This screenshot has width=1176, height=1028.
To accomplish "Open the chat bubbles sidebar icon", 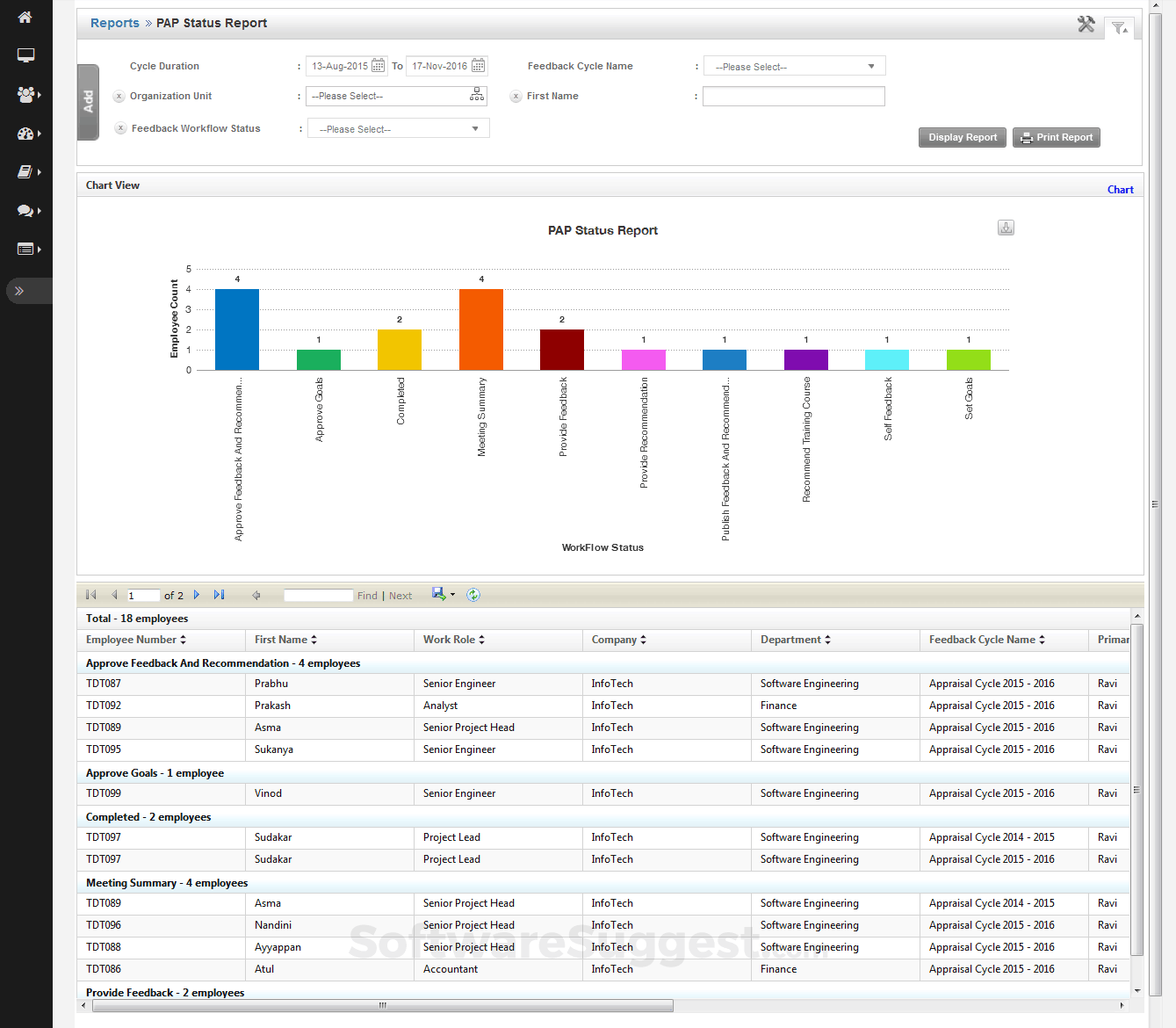I will click(25, 211).
